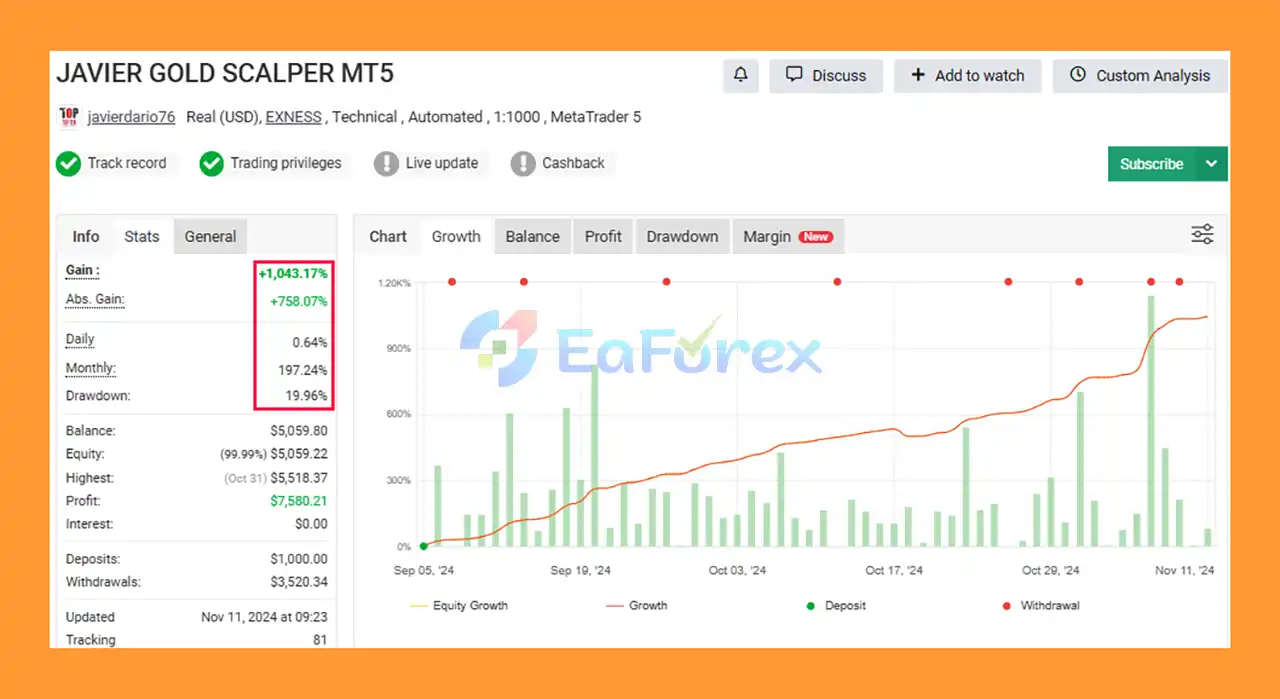Click the Track record green checkmark
The width and height of the screenshot is (1280, 699).
(68, 164)
